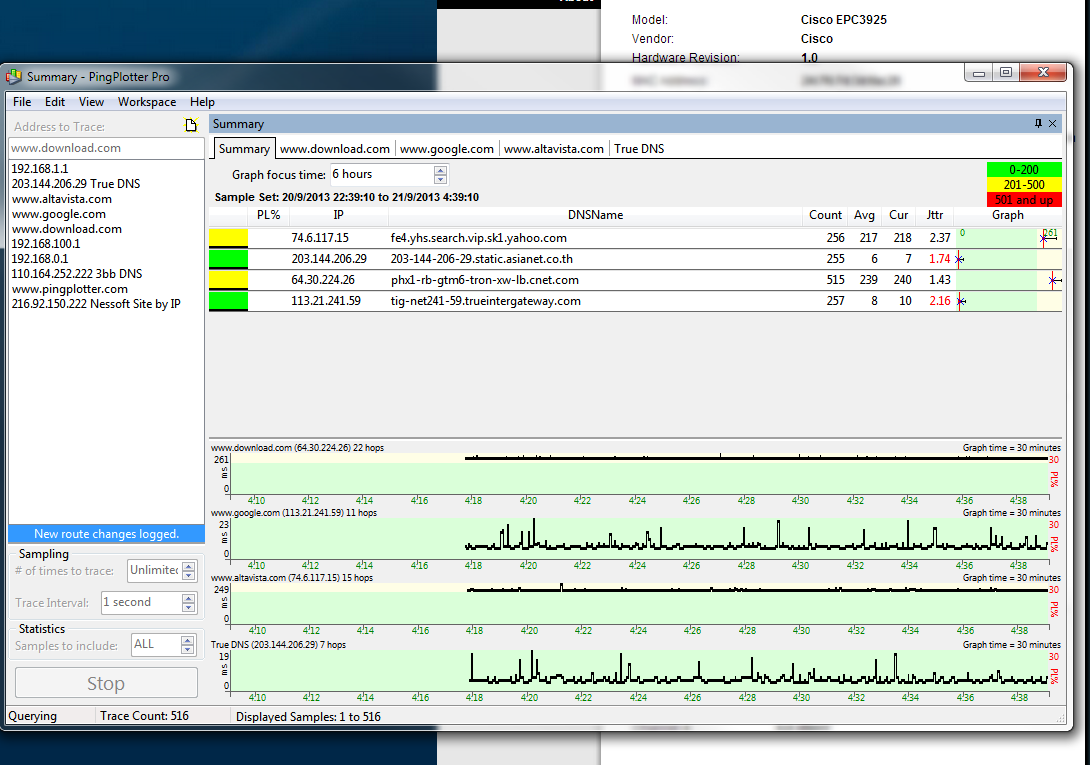Open the Workspace menu
The height and width of the screenshot is (765, 1090).
click(147, 102)
